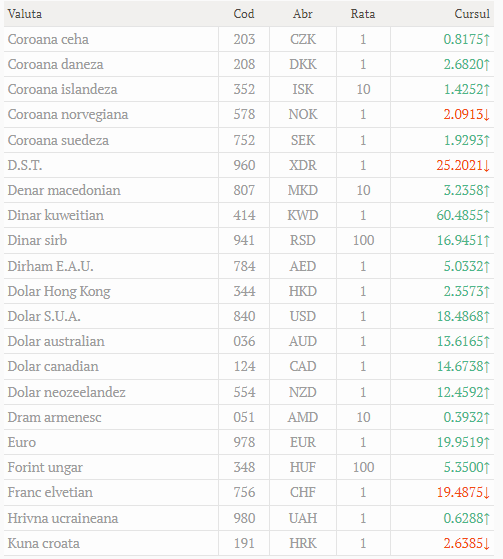Select the Coroana suedeza row name
Viewport: 503px width, 559px height.
coord(58,140)
